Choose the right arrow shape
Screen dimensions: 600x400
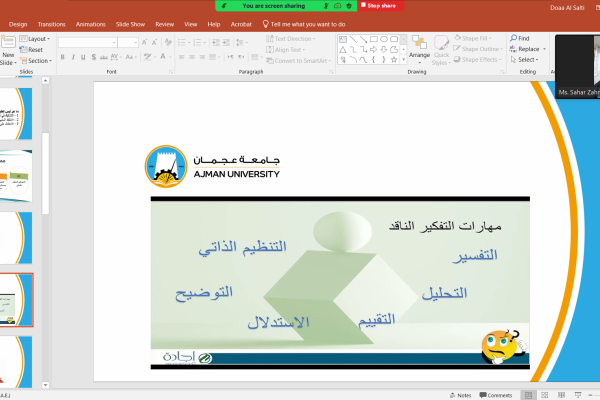click(373, 49)
